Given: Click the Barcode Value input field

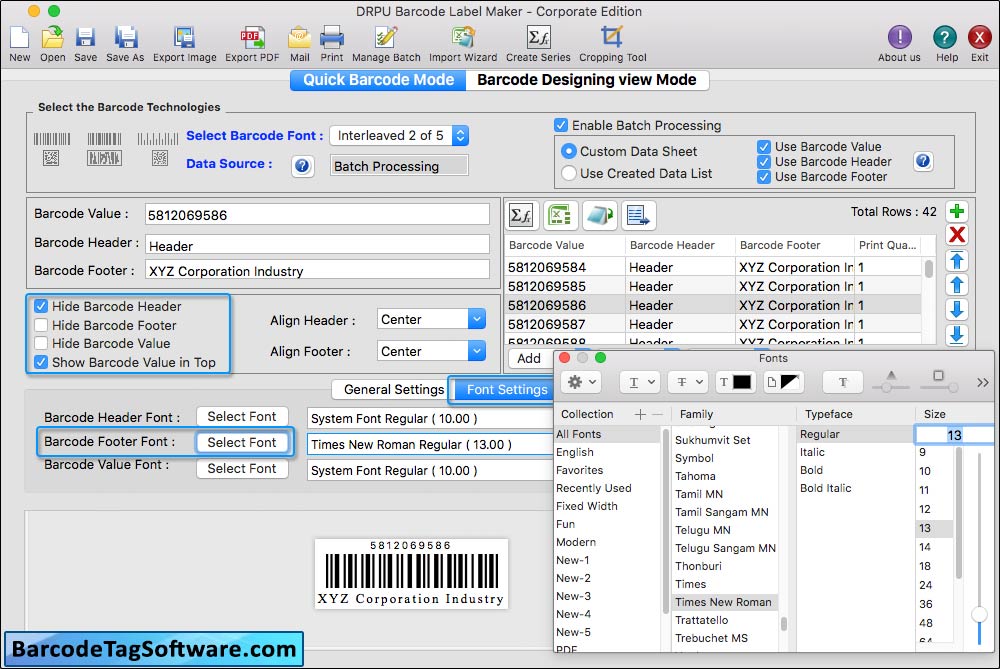Looking at the screenshot, I should click(x=317, y=215).
